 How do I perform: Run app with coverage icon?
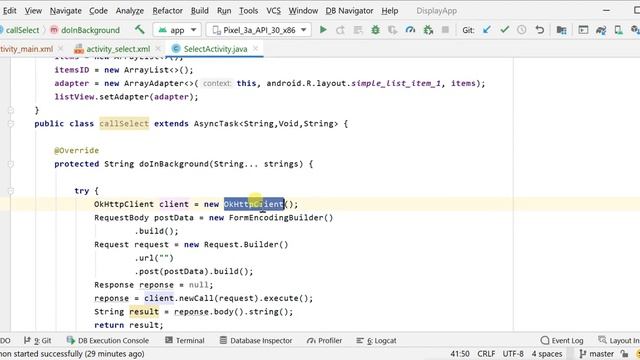(x=393, y=30)
